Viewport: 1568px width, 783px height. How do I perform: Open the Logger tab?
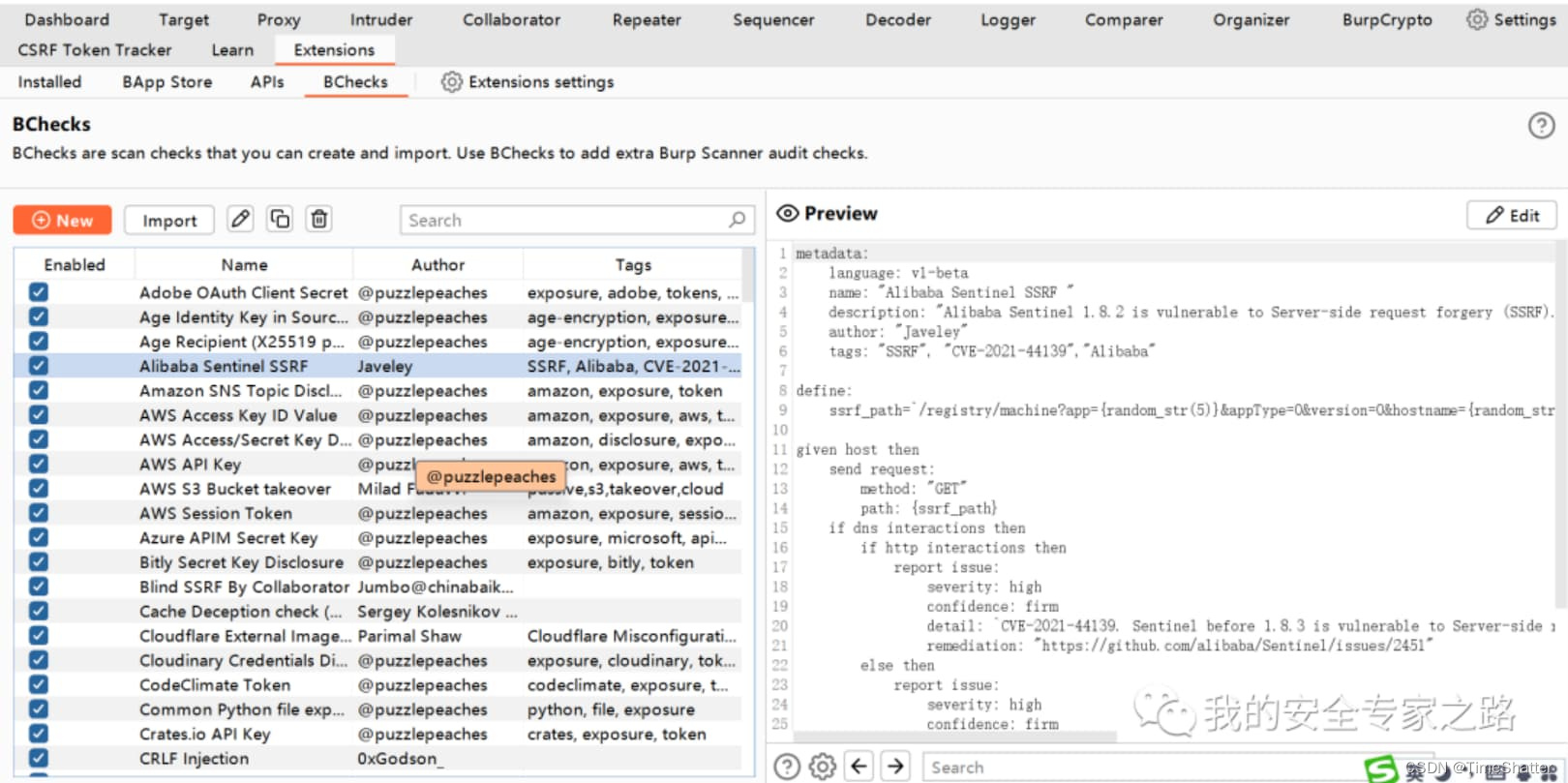coord(1008,19)
